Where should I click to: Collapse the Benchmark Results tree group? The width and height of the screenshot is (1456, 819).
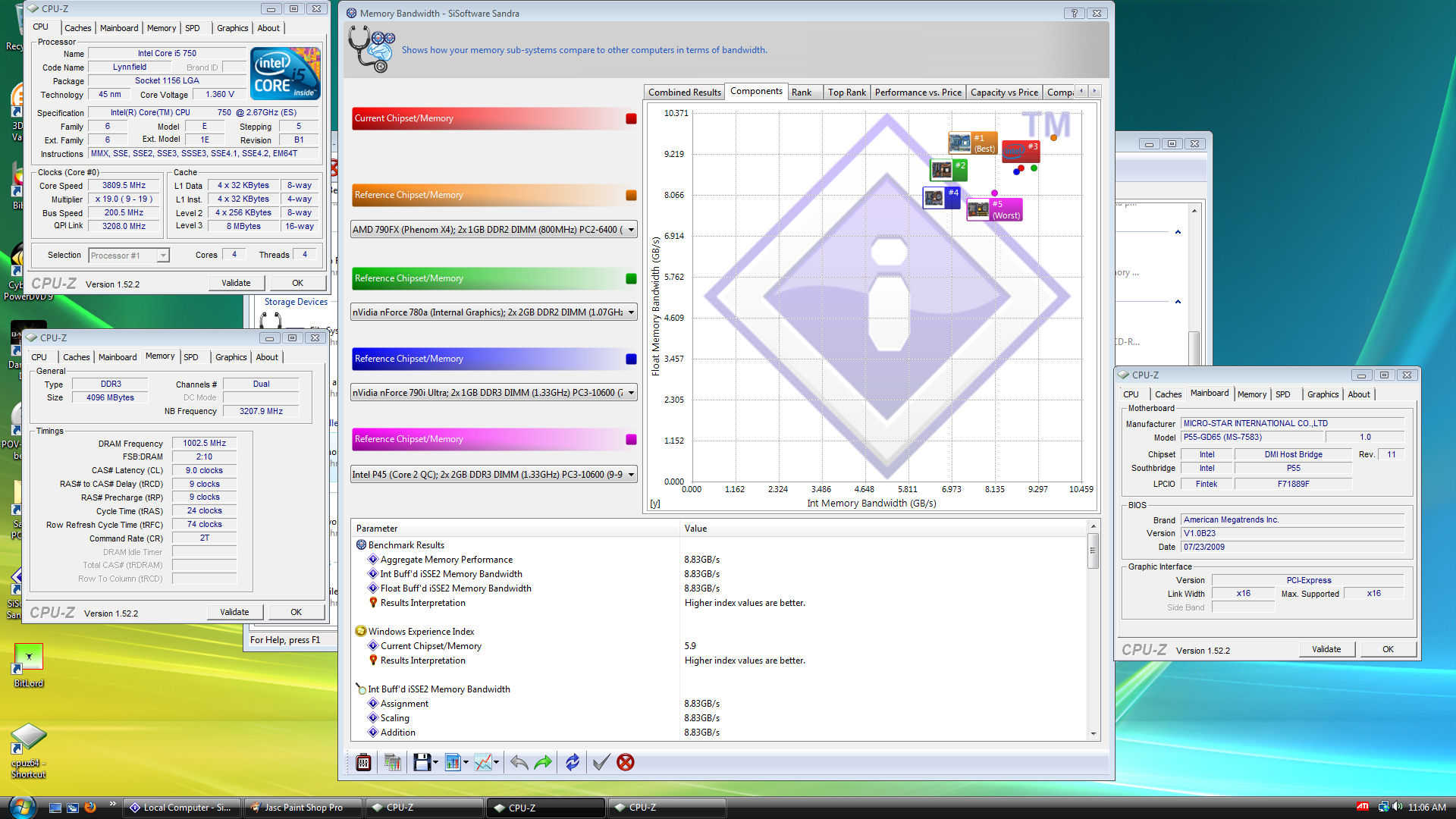click(x=362, y=545)
